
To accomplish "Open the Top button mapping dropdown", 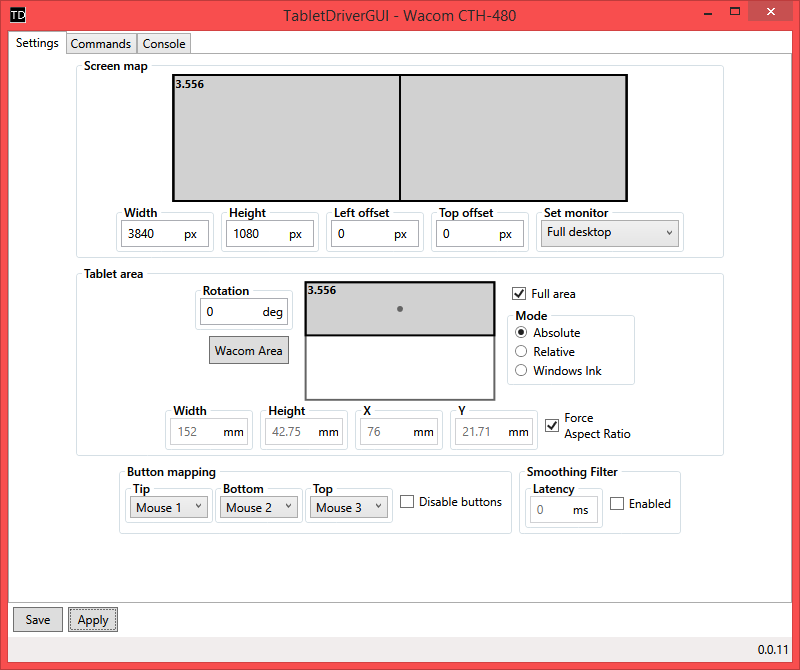I will click(348, 508).
